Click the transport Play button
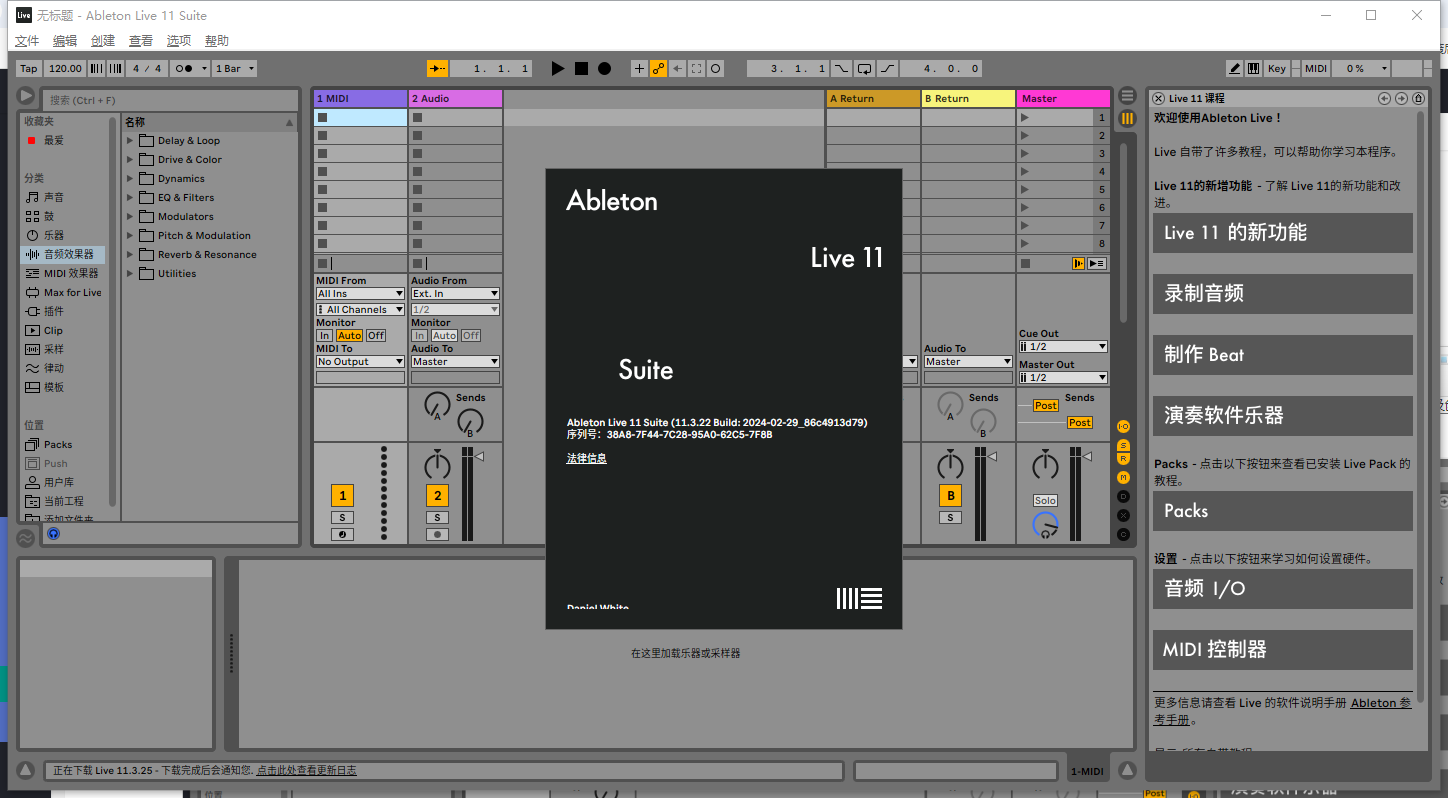1448x798 pixels. [558, 69]
